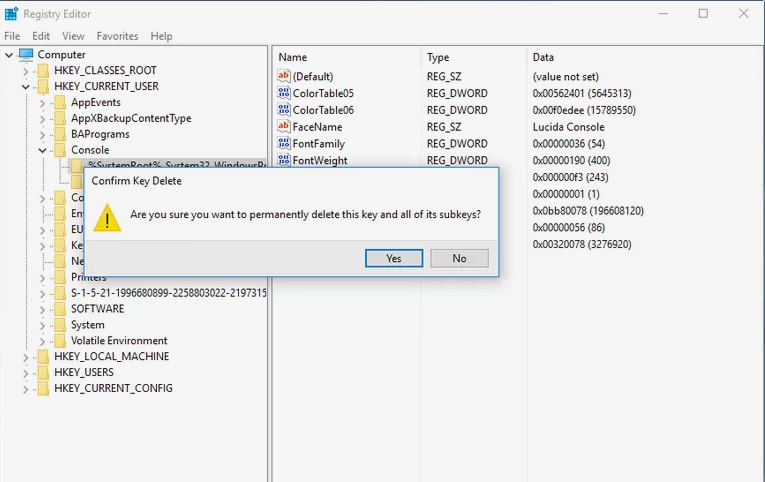Select the SOFTWARE key label
This screenshot has width=765, height=482.
pyautogui.click(x=98, y=309)
